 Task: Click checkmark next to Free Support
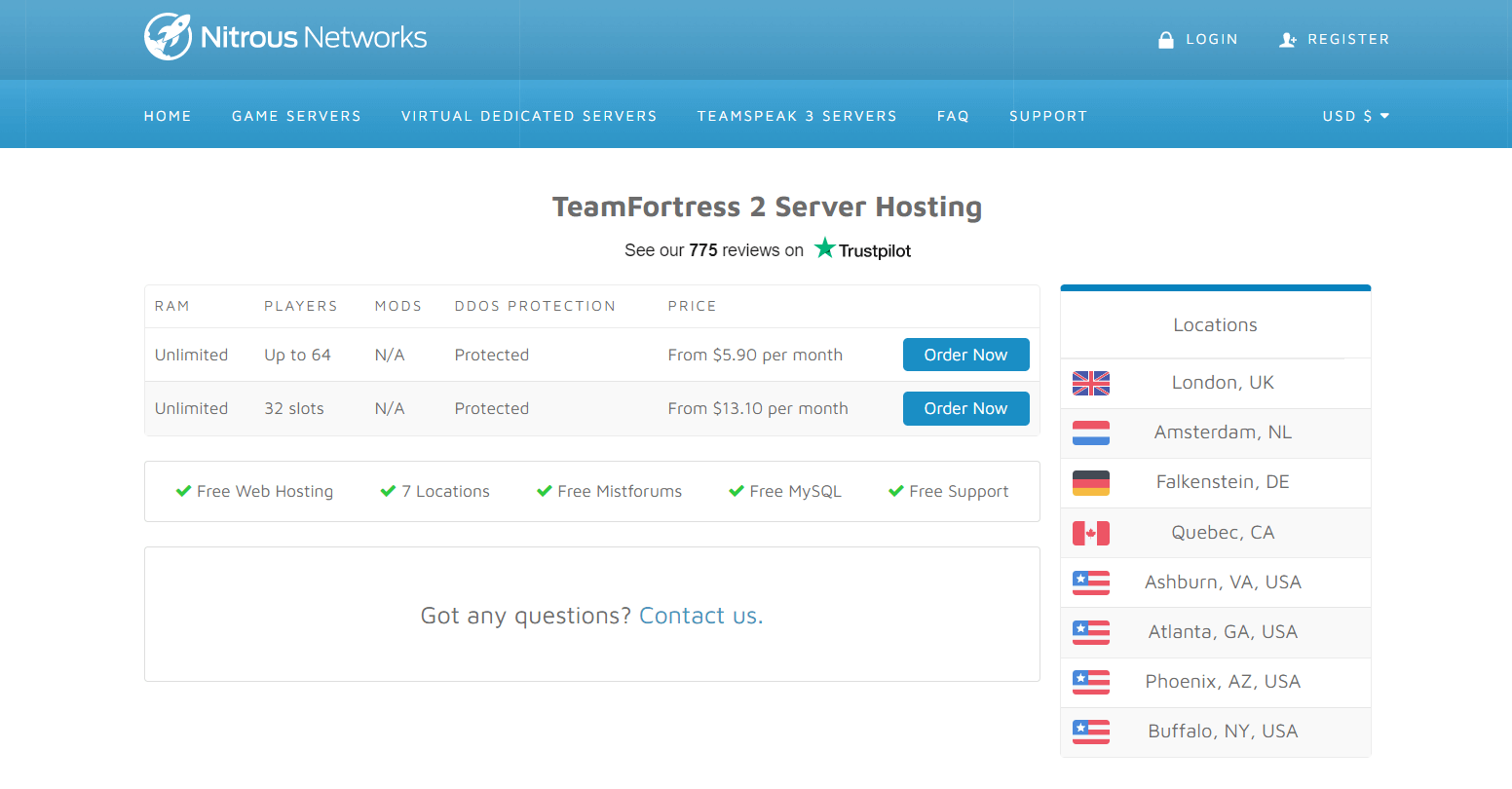tap(896, 491)
